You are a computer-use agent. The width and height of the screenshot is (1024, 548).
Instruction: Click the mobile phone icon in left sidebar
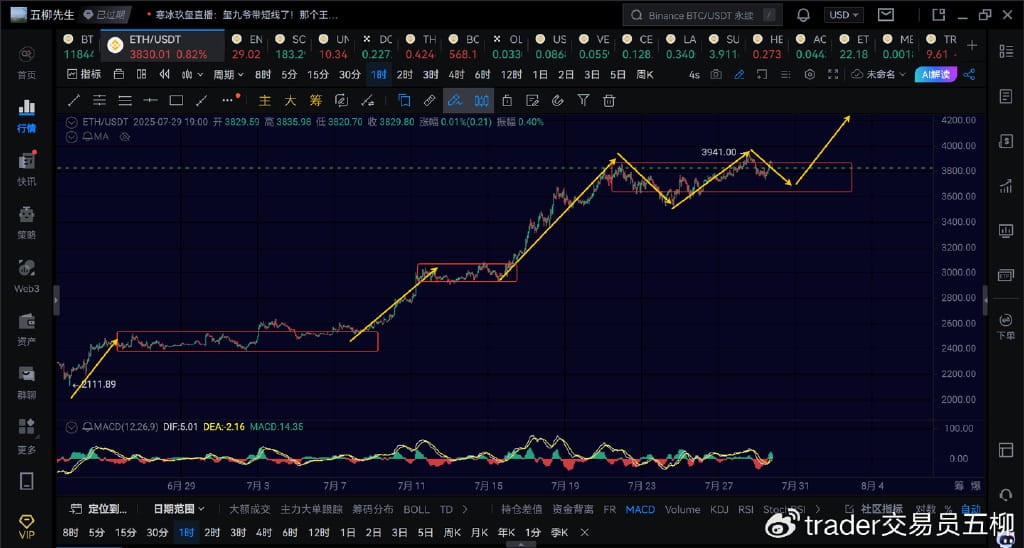27,481
